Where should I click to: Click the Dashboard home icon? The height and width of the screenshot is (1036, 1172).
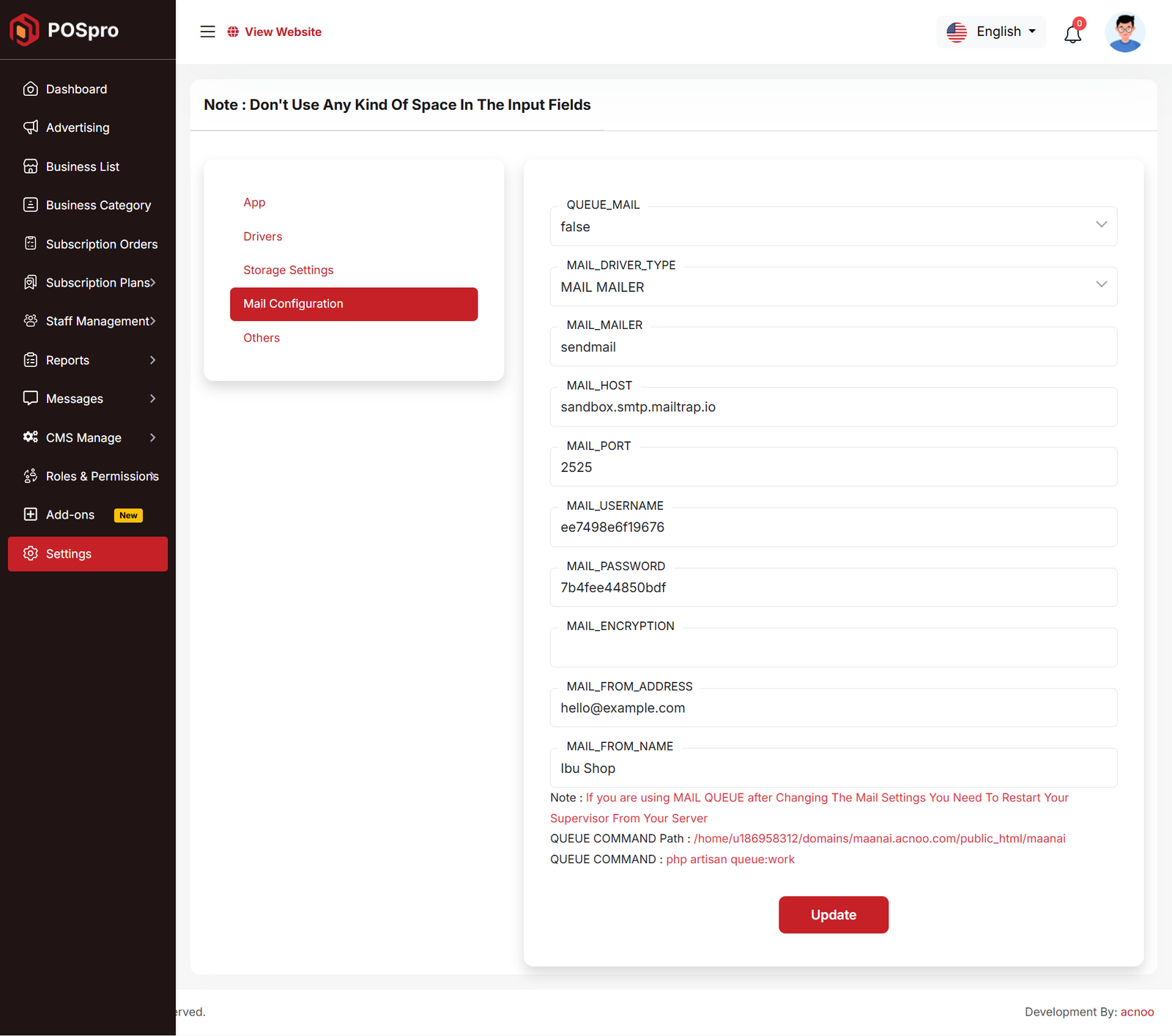point(30,89)
